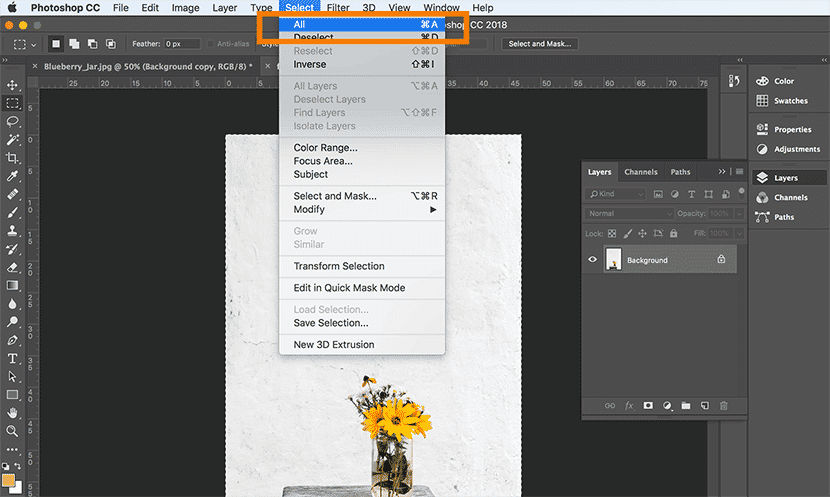Delete layer using the trash icon

coord(724,406)
